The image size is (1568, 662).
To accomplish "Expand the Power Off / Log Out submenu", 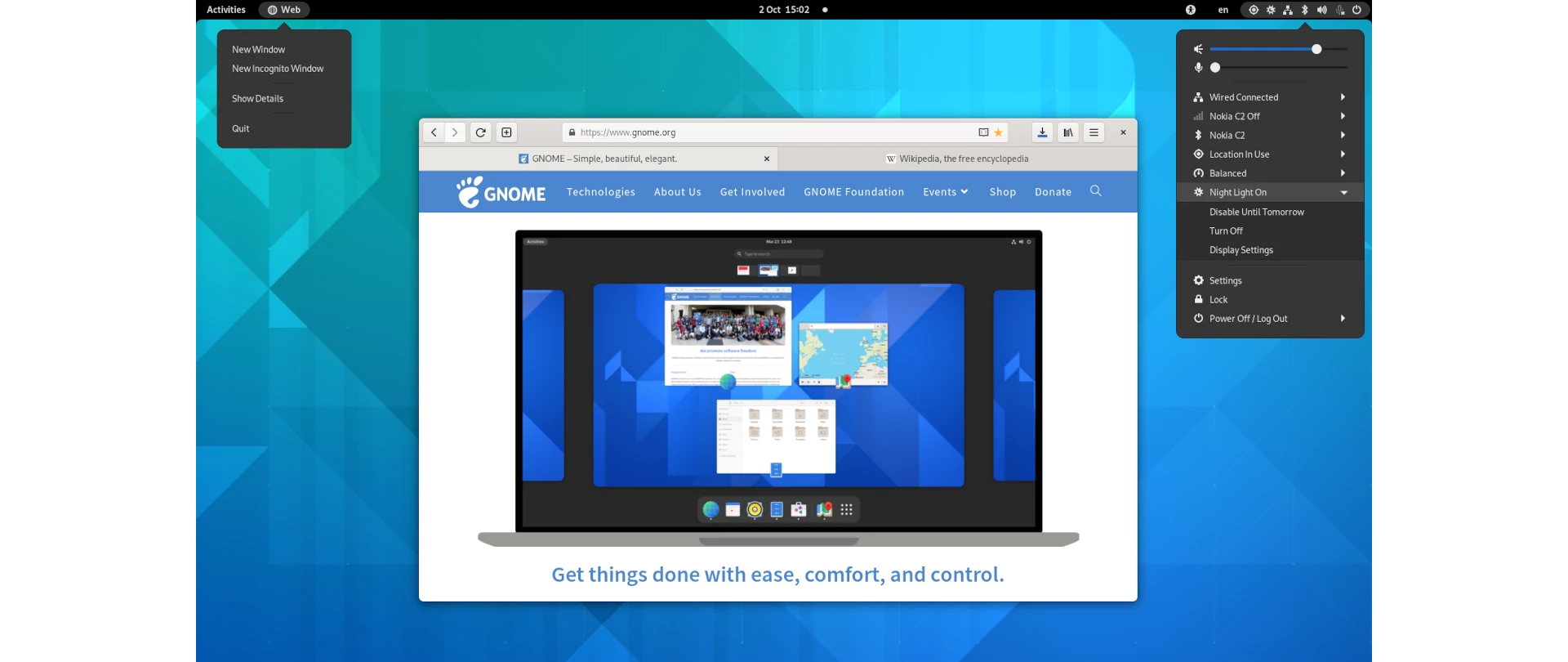I will pyautogui.click(x=1270, y=319).
